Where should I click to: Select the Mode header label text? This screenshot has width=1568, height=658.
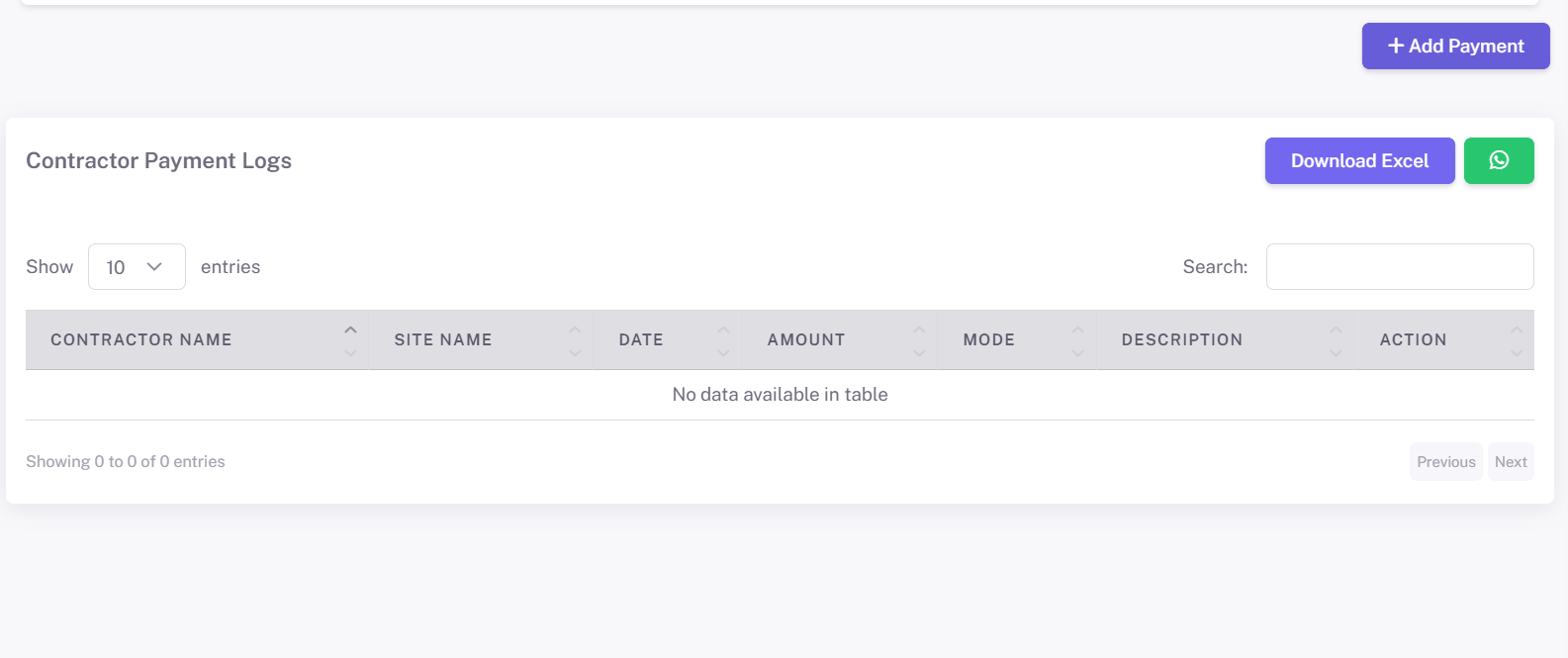(x=989, y=340)
